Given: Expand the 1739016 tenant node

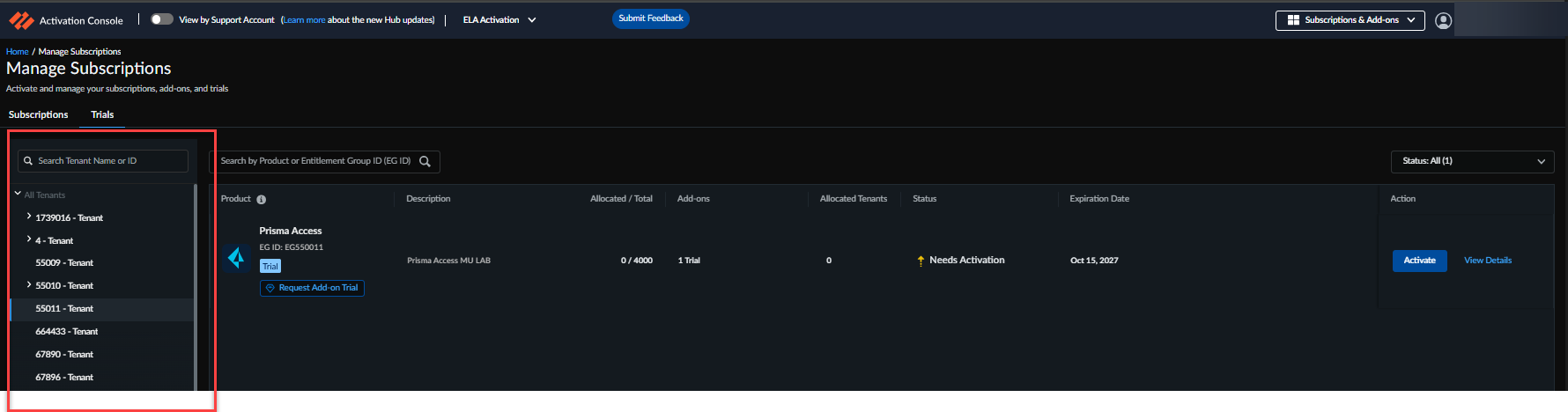Looking at the screenshot, I should tap(29, 217).
